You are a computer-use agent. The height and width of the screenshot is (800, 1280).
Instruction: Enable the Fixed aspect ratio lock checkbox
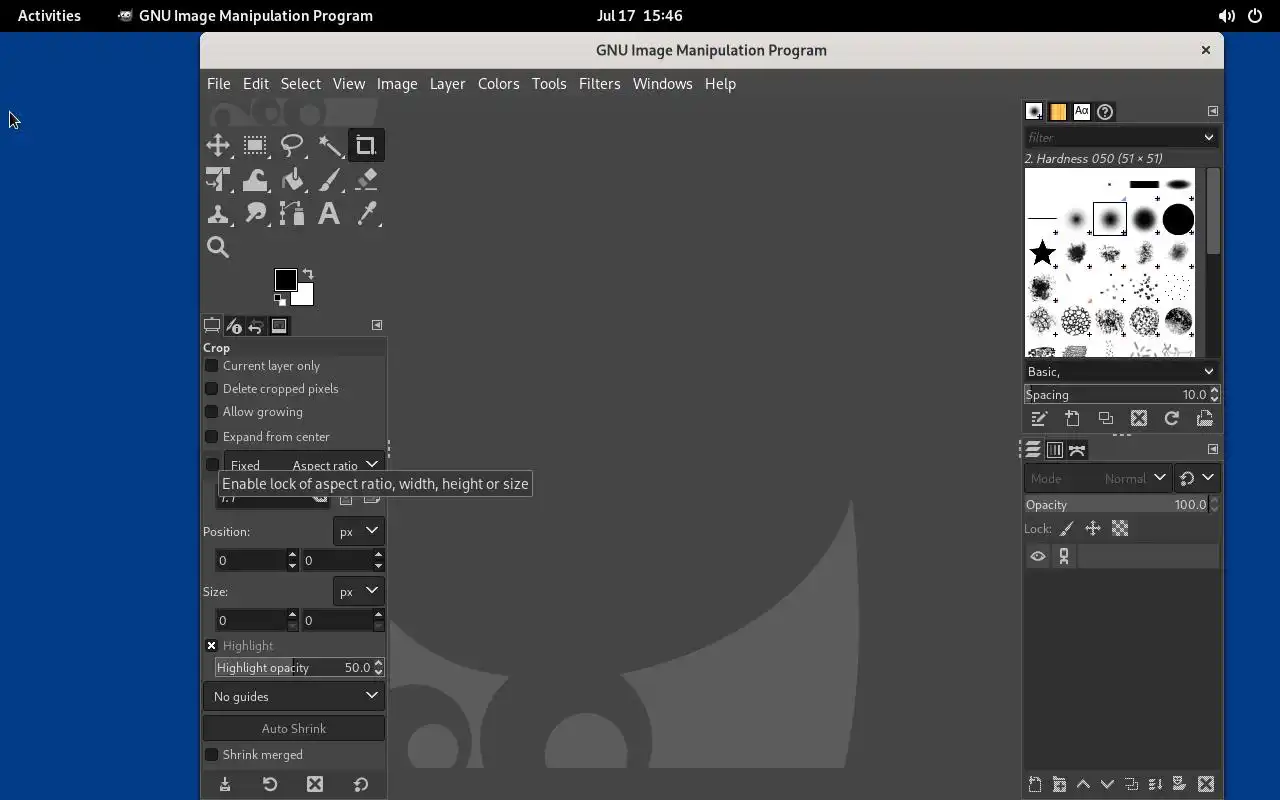pos(212,465)
